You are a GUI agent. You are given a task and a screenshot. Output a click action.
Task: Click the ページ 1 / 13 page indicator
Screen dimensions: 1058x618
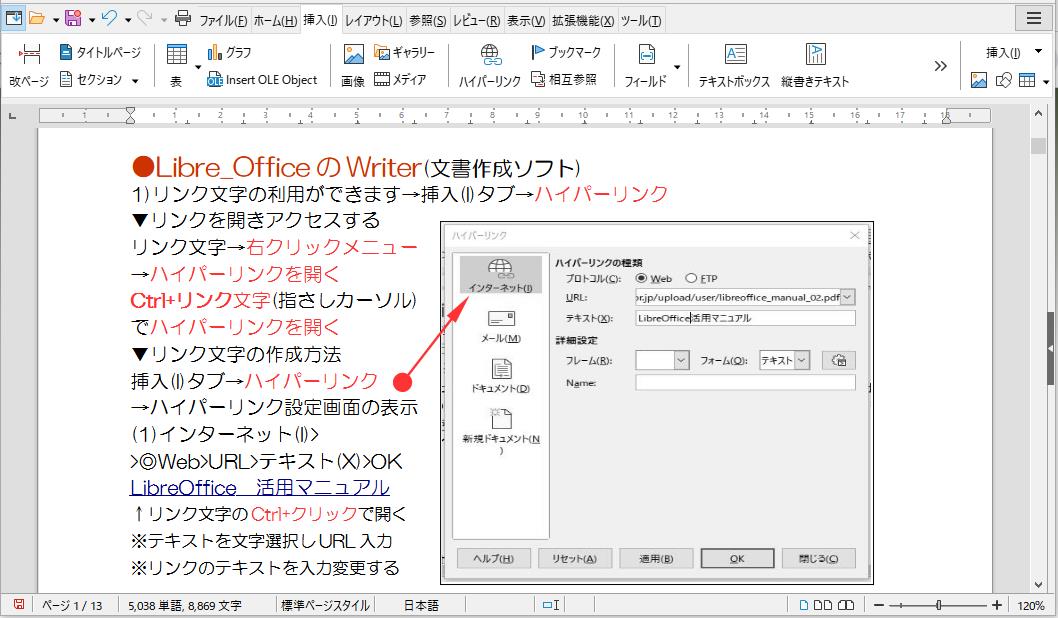pyautogui.click(x=72, y=605)
